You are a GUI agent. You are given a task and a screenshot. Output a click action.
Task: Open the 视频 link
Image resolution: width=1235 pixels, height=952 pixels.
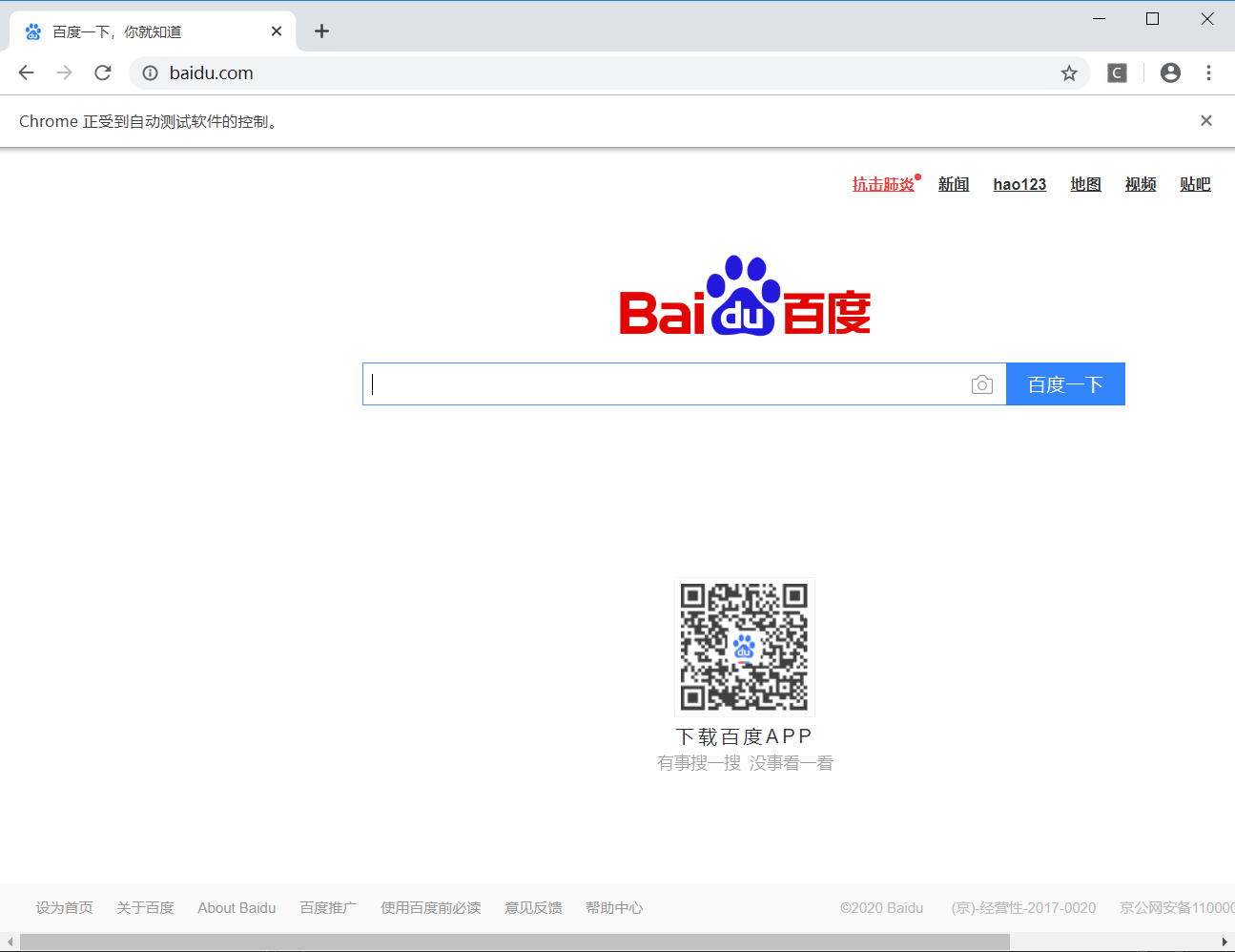coord(1141,184)
